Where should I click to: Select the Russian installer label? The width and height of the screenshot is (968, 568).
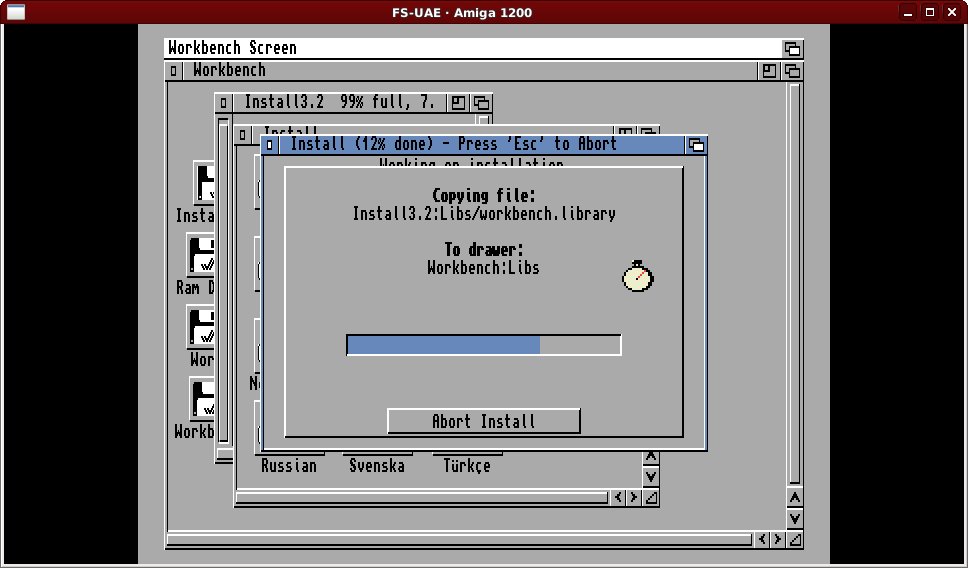[x=289, y=466]
